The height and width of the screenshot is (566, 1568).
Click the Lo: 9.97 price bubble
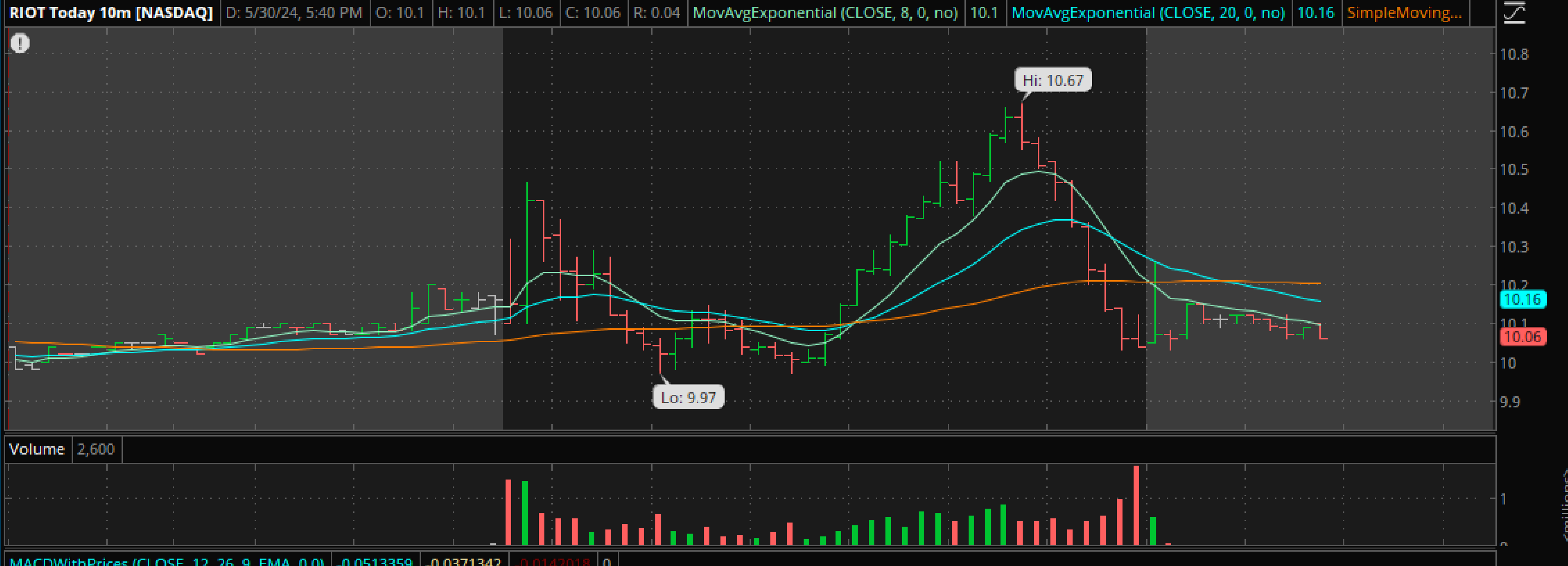689,398
